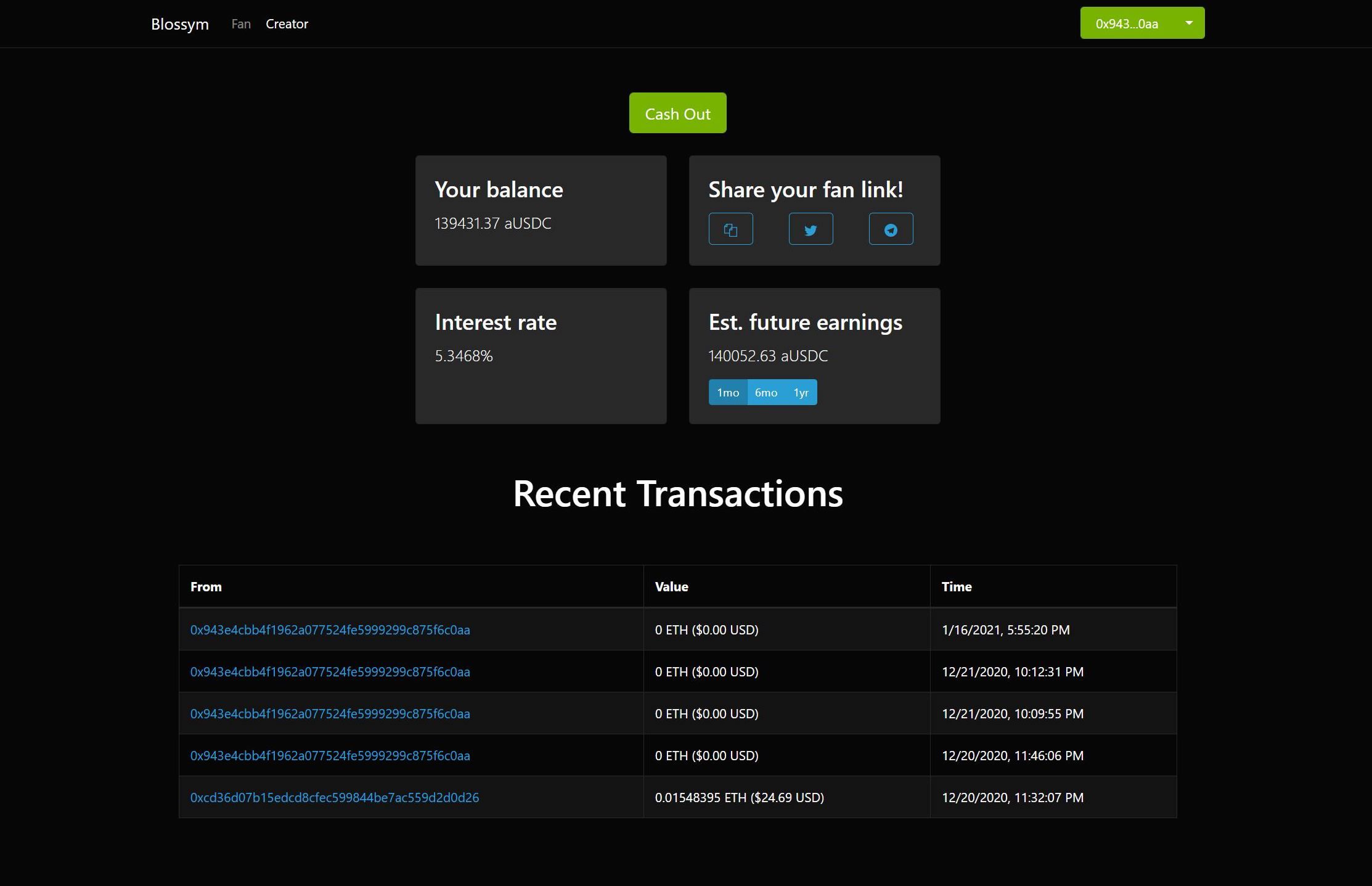Screen dimensions: 1372x886
Task: Click time 1/16/2021, 5:55:20 PM
Action: pyautogui.click(x=1006, y=630)
